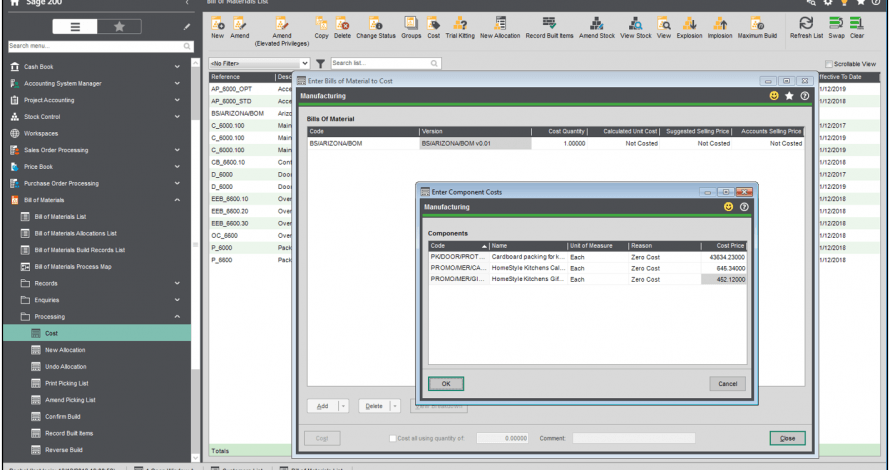Open Record Built Items tool
Viewport: 890px width, 470px height.
pyautogui.click(x=549, y=28)
